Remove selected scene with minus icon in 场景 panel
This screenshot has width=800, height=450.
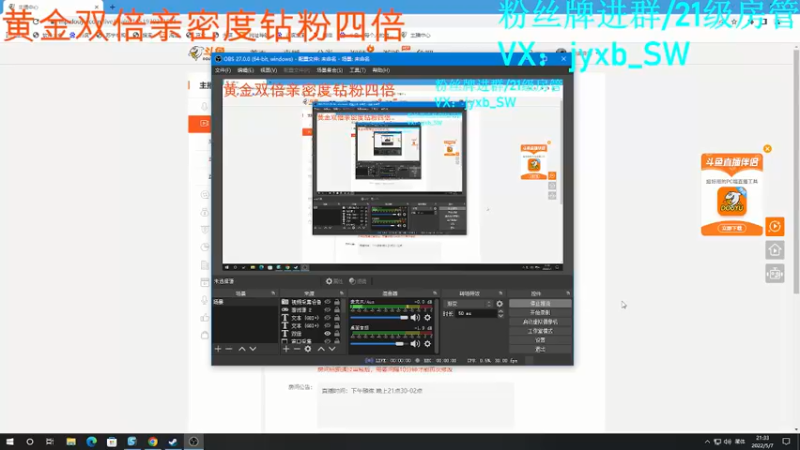pos(229,349)
